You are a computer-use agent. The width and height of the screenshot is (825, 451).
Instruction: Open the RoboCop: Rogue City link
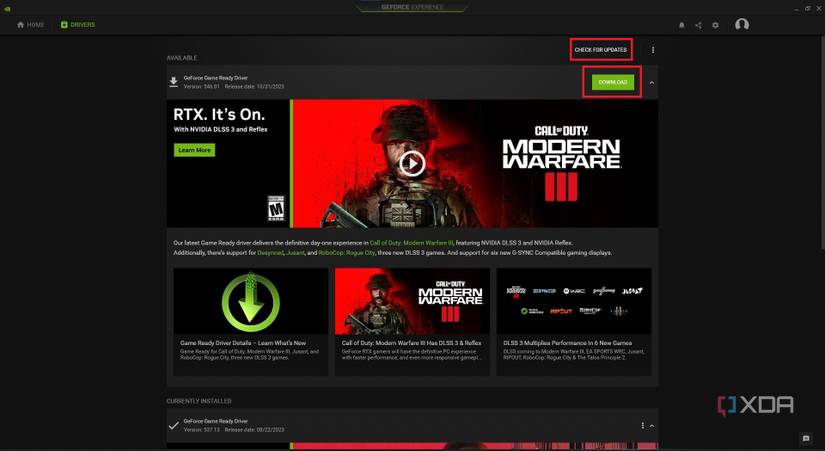(346, 253)
